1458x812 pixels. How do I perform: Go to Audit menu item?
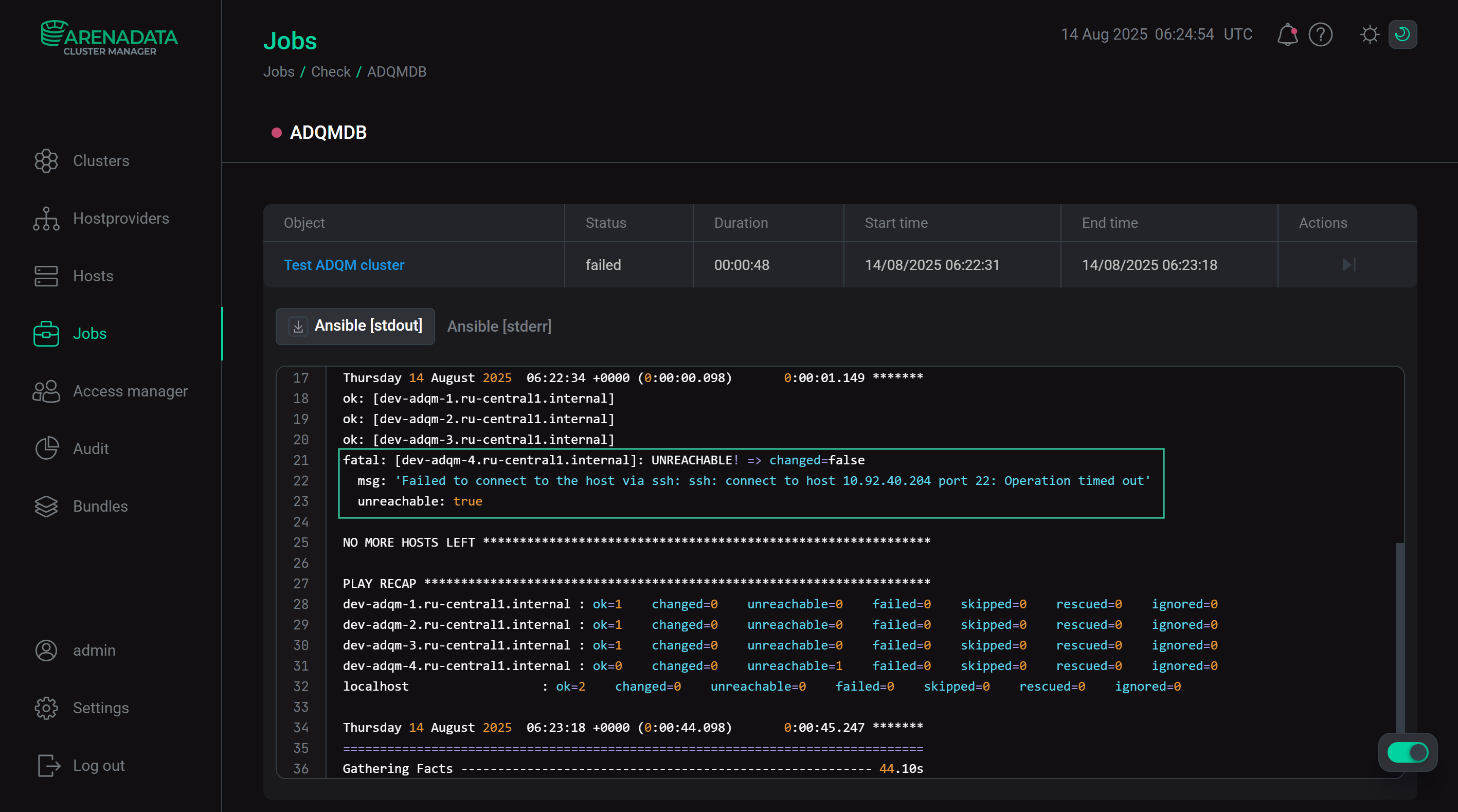pyautogui.click(x=91, y=449)
